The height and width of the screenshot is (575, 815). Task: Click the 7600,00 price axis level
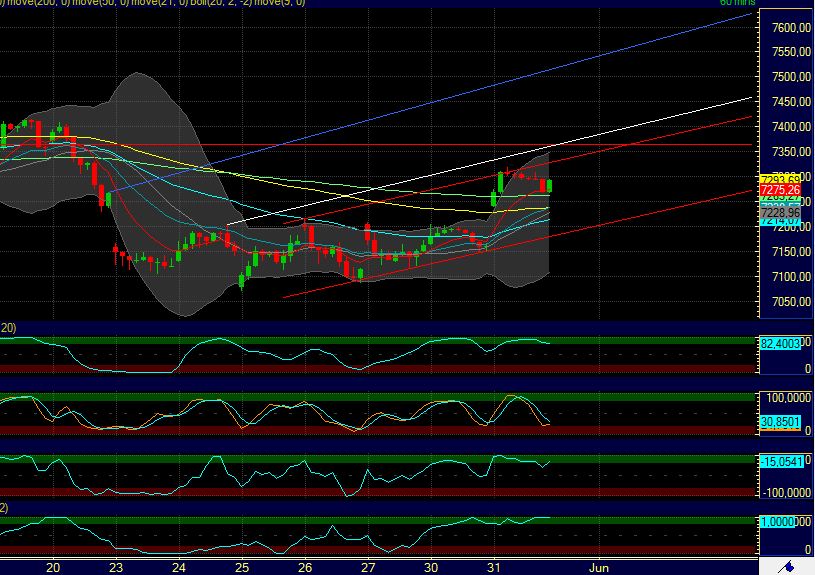pos(784,28)
